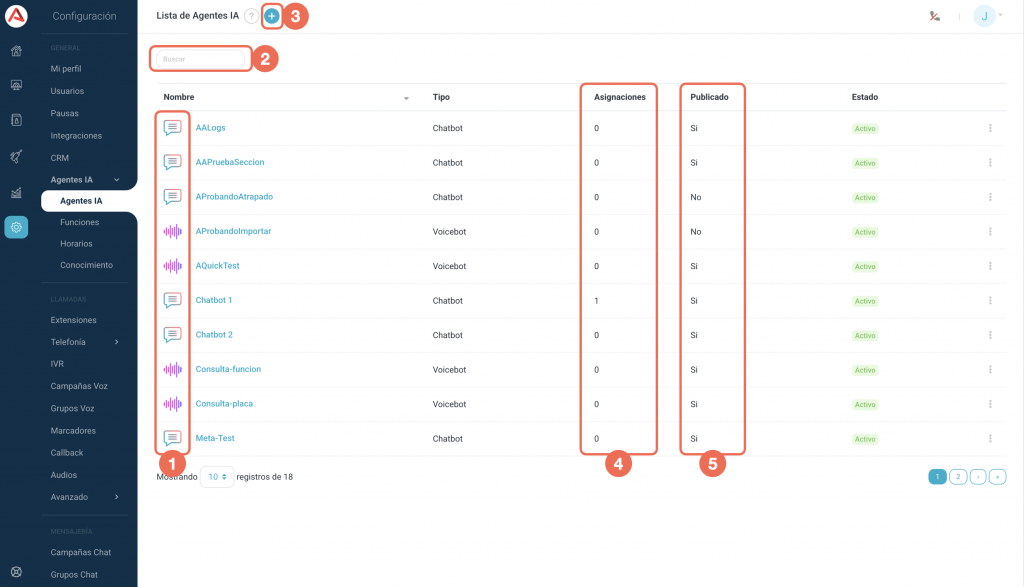The image size is (1024, 587).
Task: Click the phone disconnected icon in header
Action: click(x=935, y=16)
